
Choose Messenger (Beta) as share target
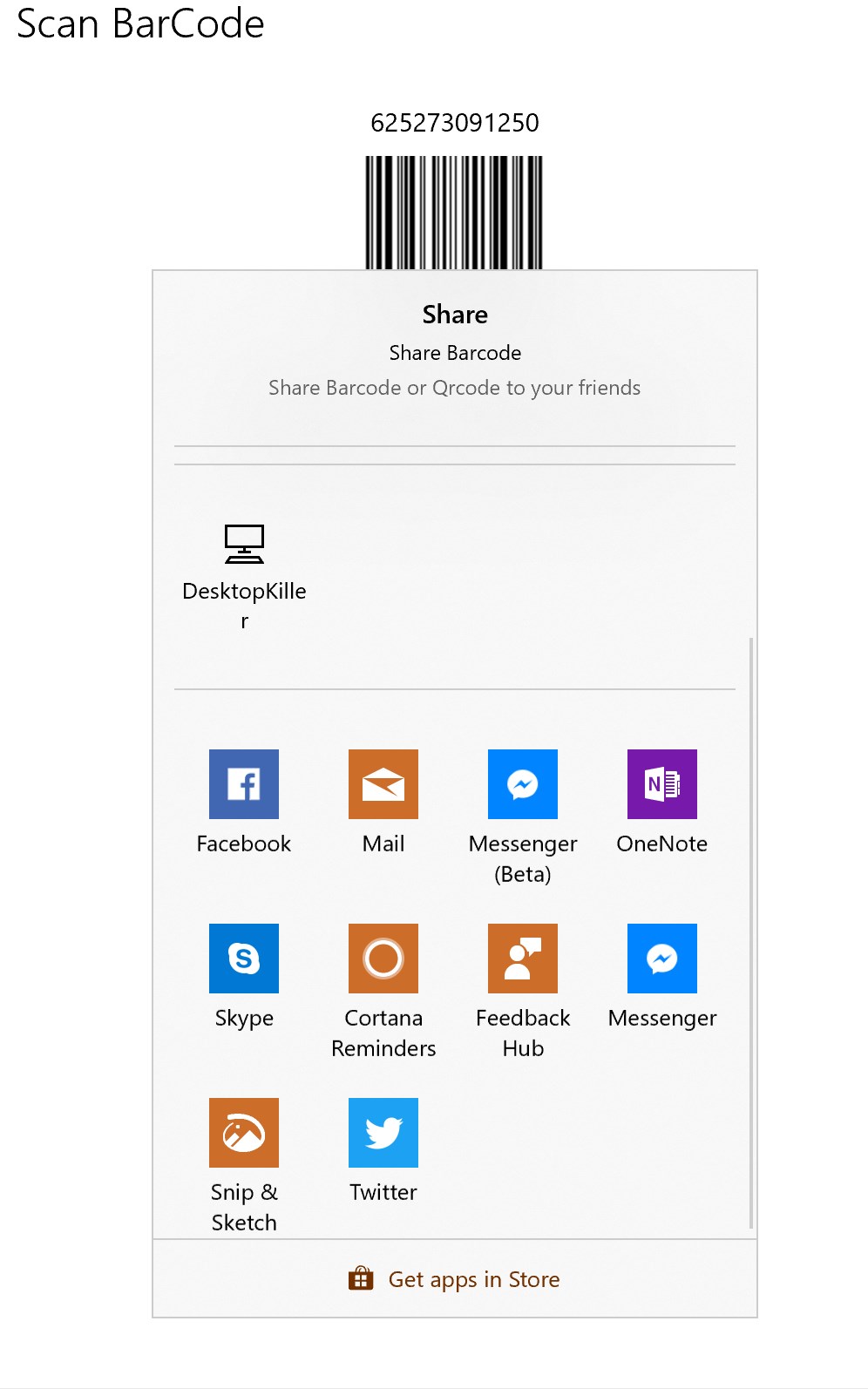click(523, 816)
